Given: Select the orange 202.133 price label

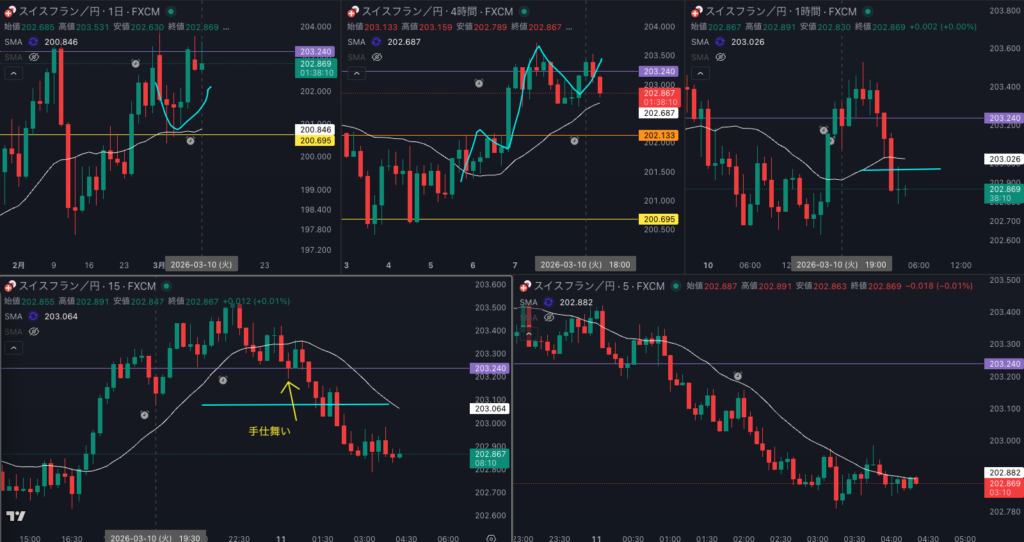Looking at the screenshot, I should pyautogui.click(x=656, y=135).
